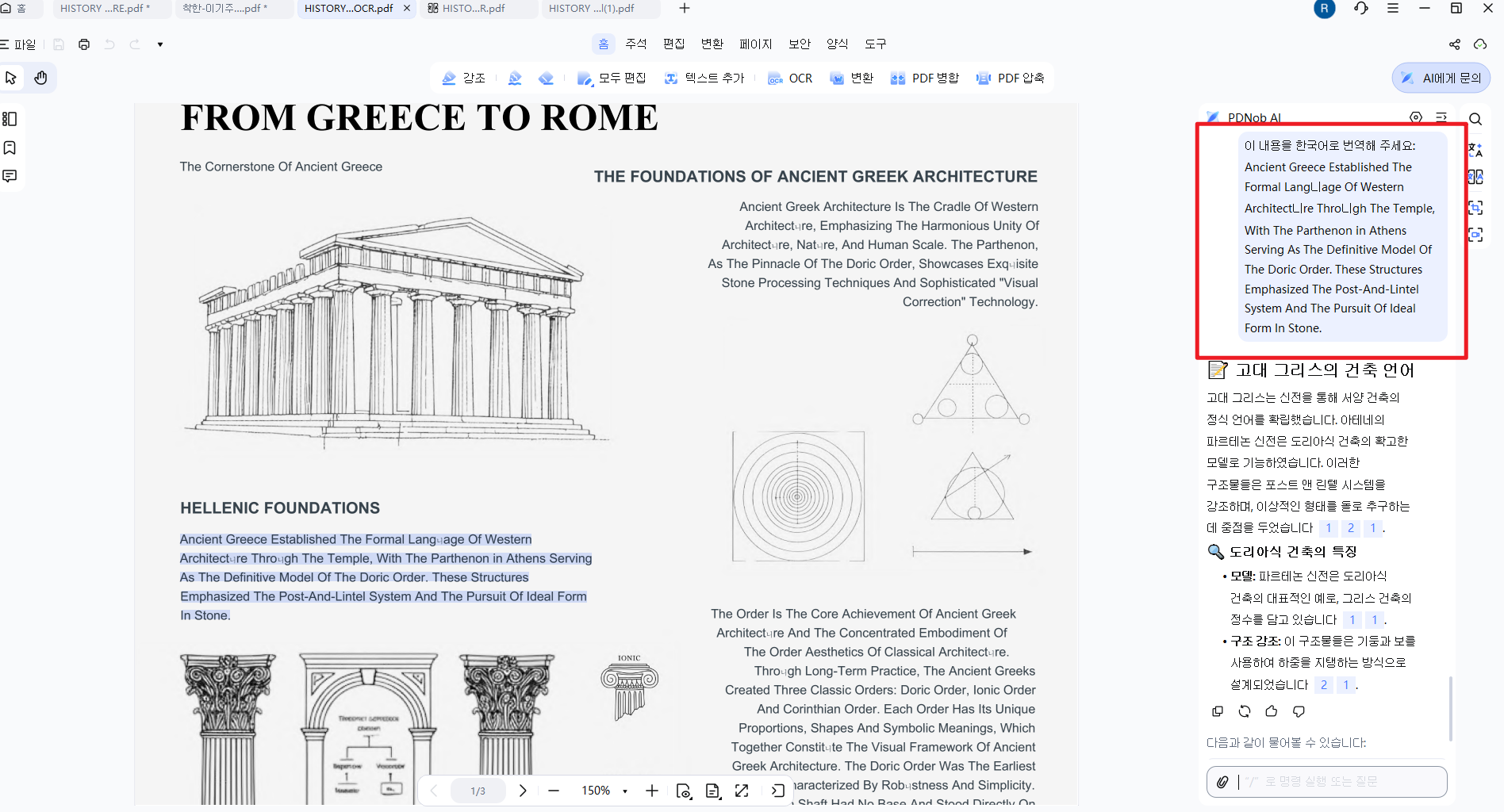The height and width of the screenshot is (812, 1504).
Task: Switch to the 주석 annotation tab
Action: [636, 44]
